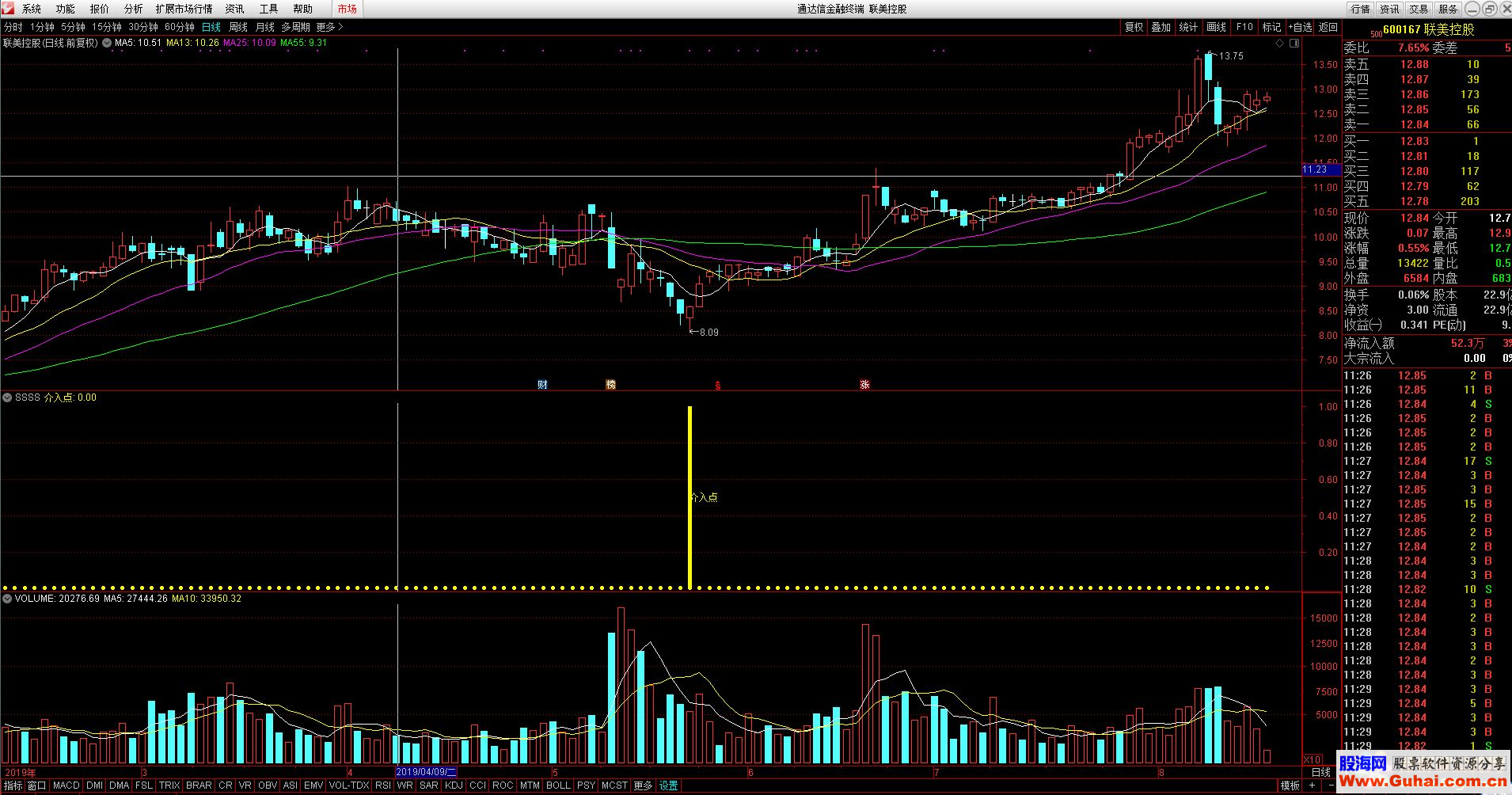Click the X10 volume scale indicator
Image resolution: width=1512 pixels, height=795 pixels.
click(1312, 760)
